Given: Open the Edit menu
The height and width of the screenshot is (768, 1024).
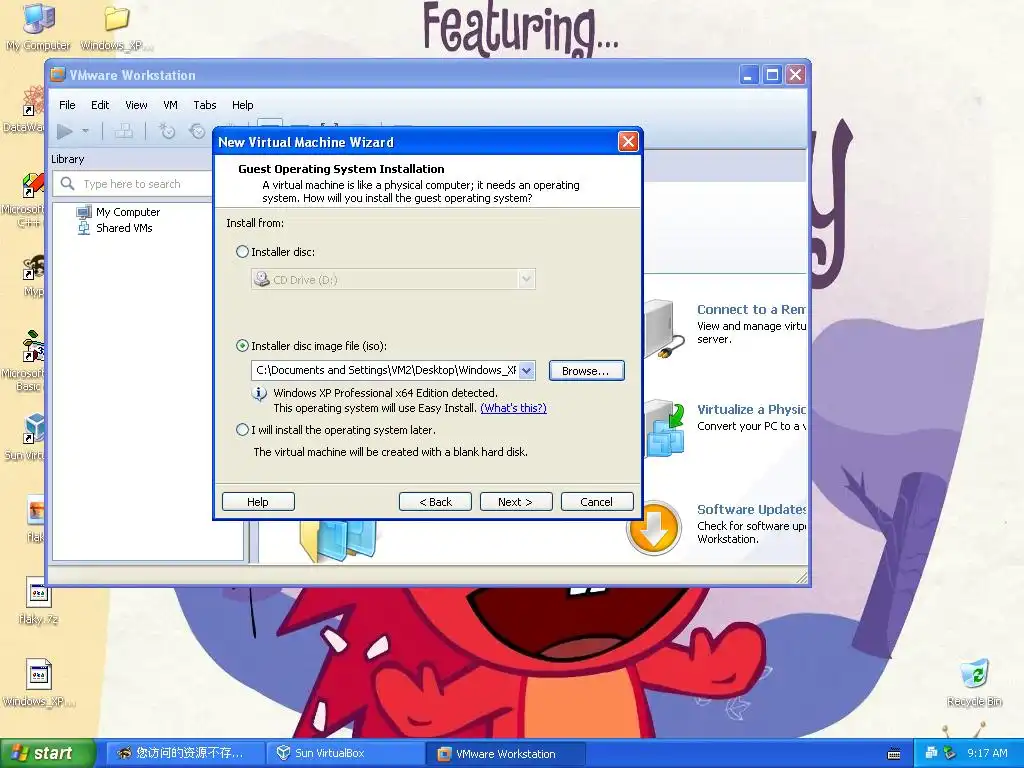Looking at the screenshot, I should (x=100, y=105).
